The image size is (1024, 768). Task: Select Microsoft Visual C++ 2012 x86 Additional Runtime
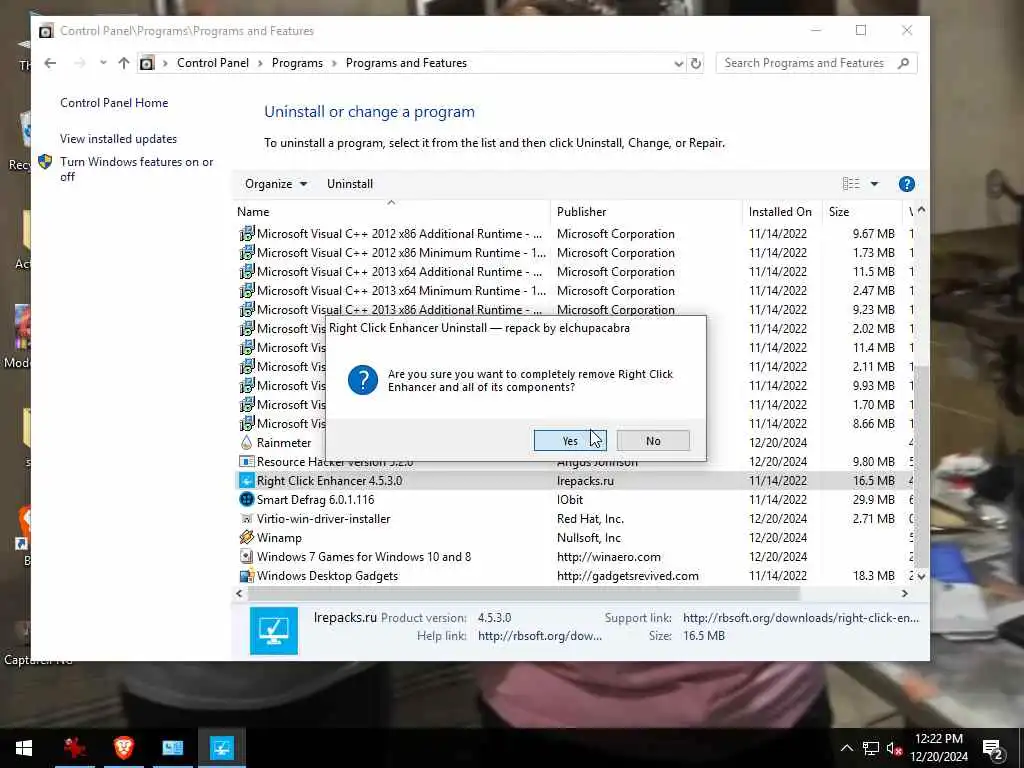click(575, 234)
